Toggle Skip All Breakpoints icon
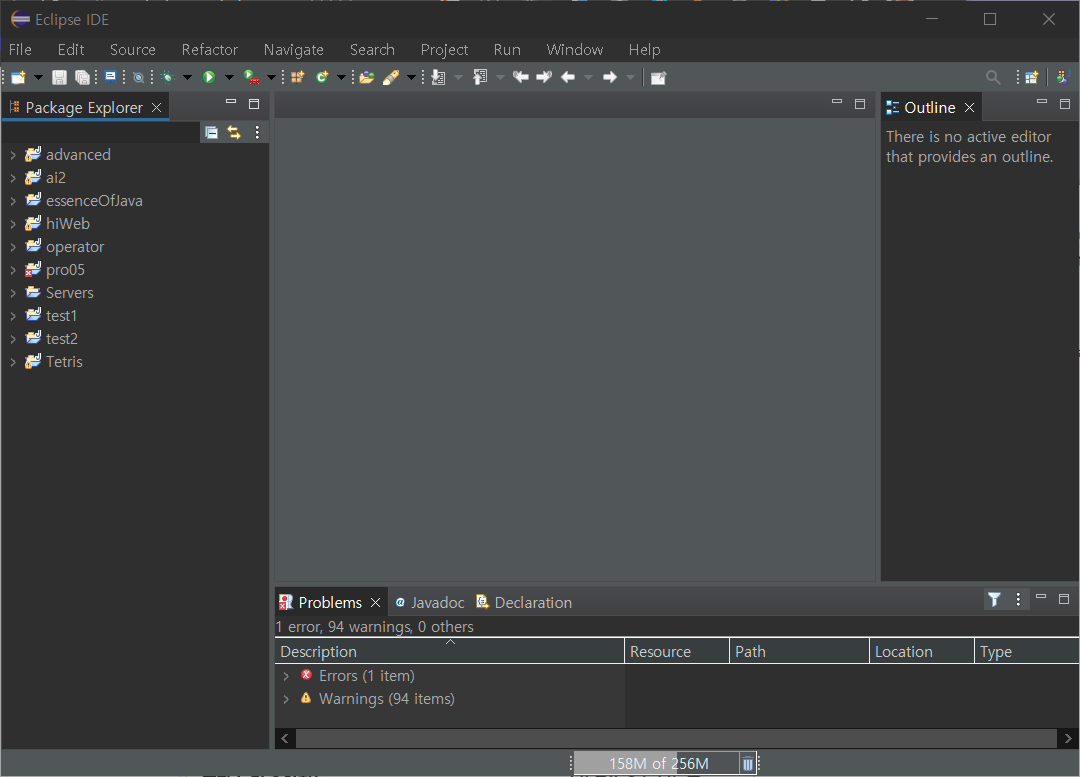This screenshot has width=1080, height=777. click(138, 77)
